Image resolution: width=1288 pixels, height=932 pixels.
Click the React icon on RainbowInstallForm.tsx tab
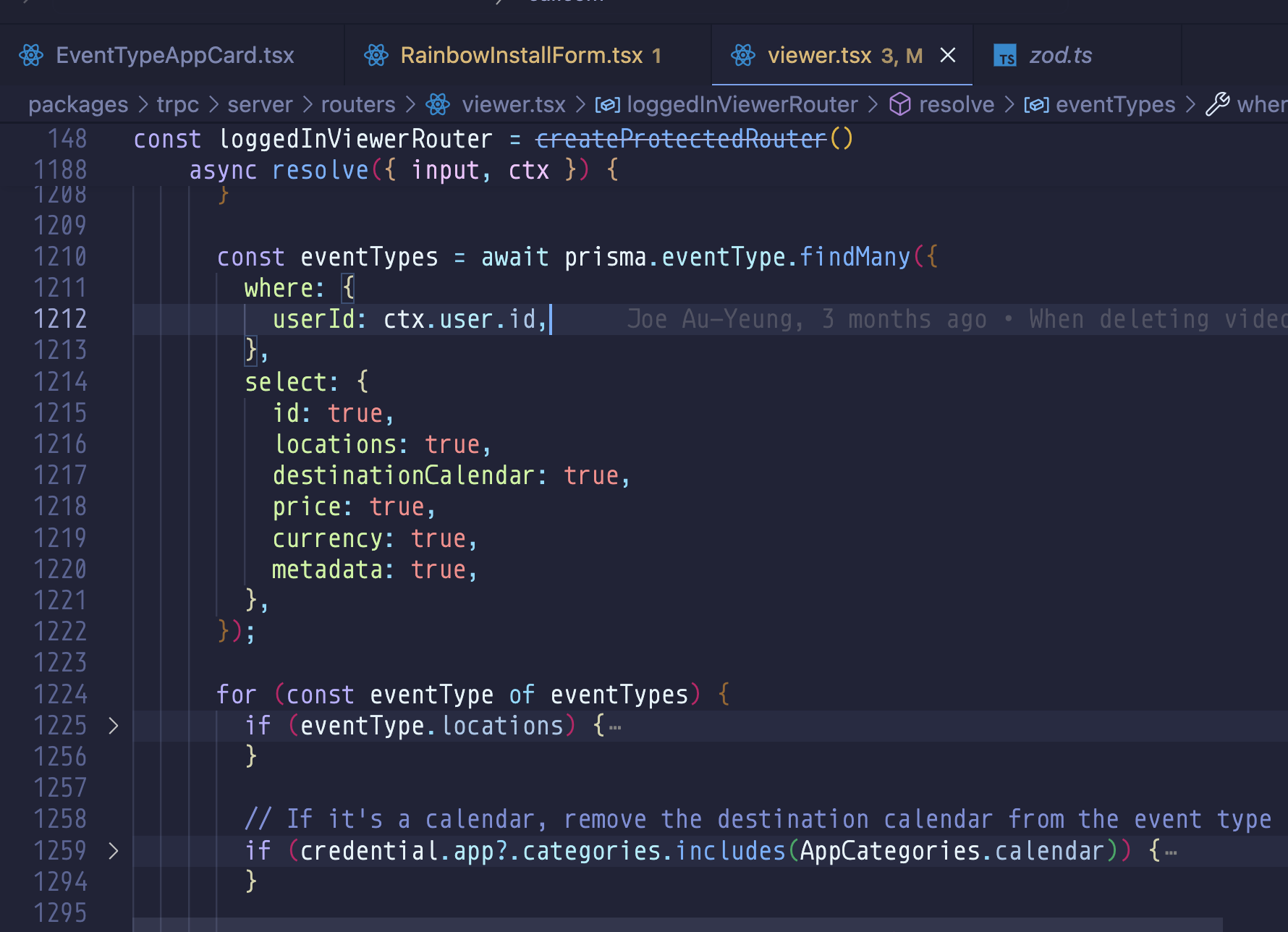click(376, 54)
